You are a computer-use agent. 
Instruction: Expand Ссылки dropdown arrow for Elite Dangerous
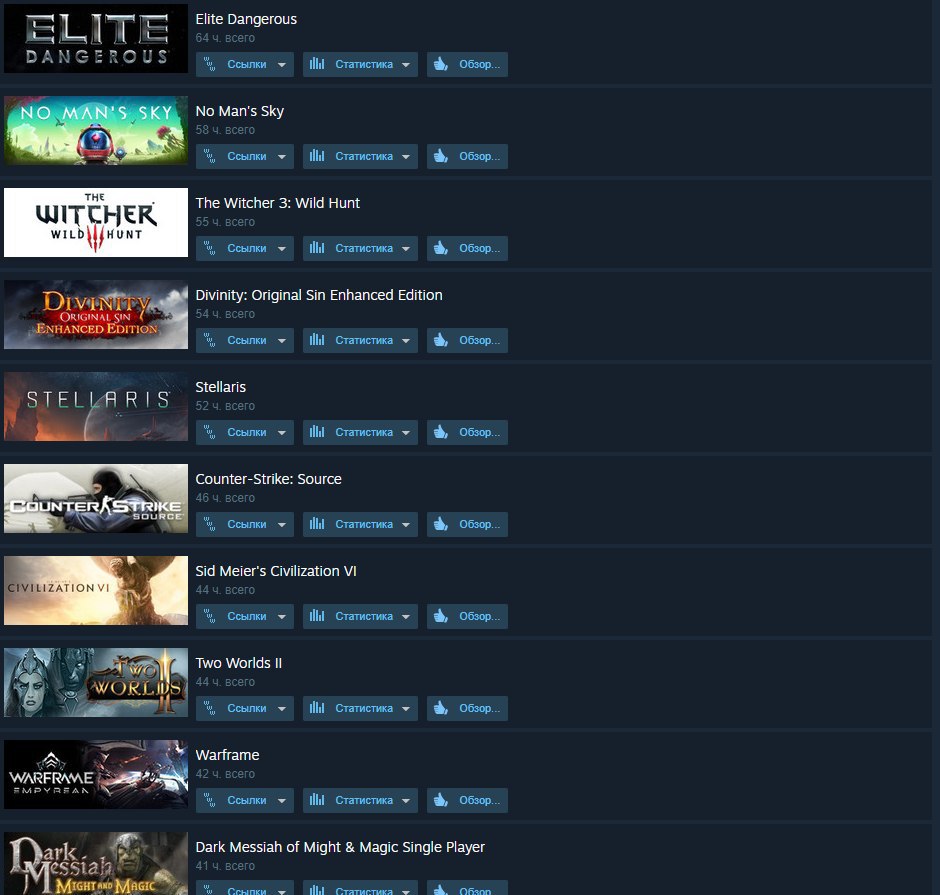(x=282, y=65)
